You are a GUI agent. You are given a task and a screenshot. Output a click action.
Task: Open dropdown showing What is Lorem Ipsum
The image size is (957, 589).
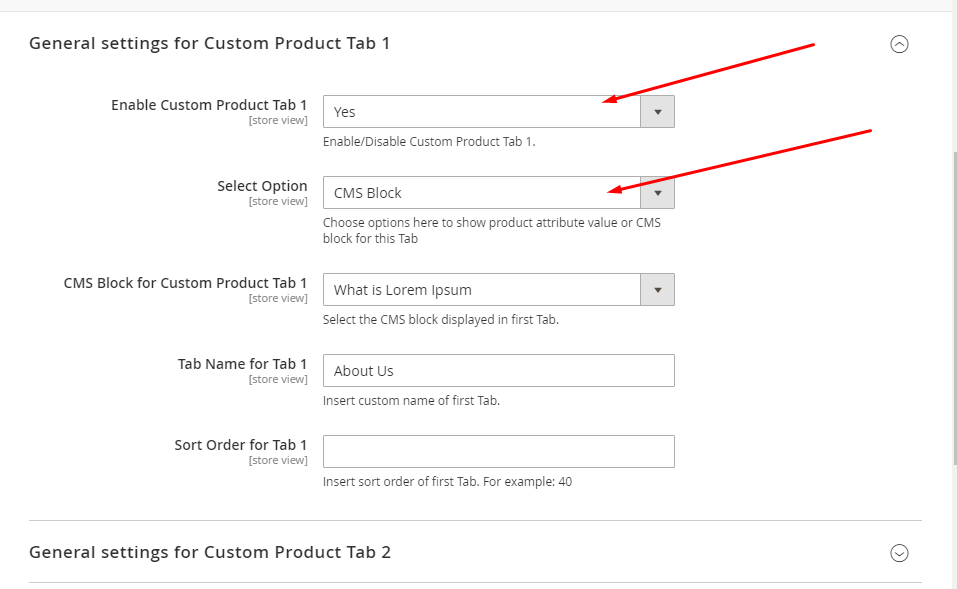click(481, 290)
